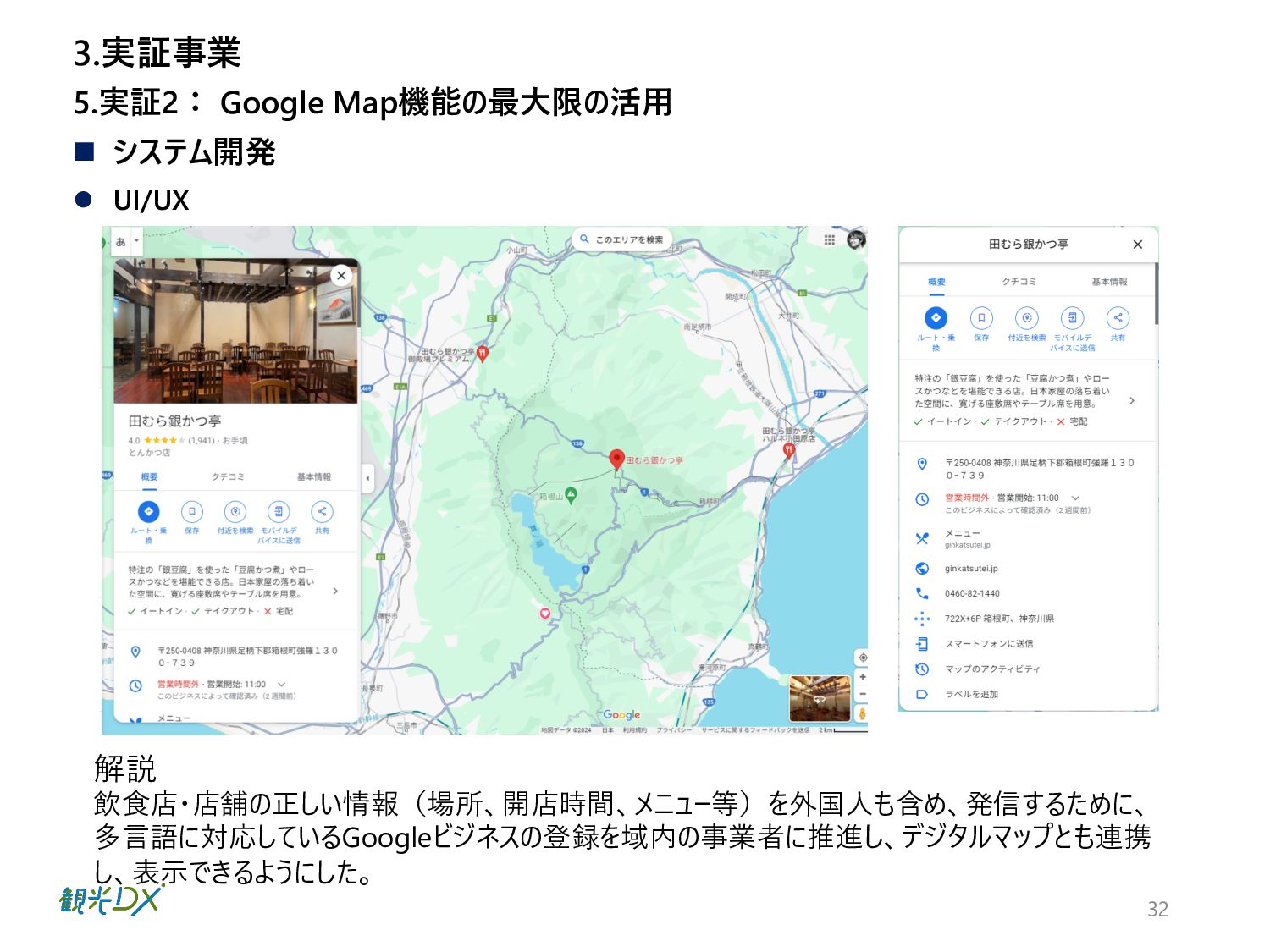Click the Street View pegman icon
This screenshot has width=1270, height=952.
[862, 714]
